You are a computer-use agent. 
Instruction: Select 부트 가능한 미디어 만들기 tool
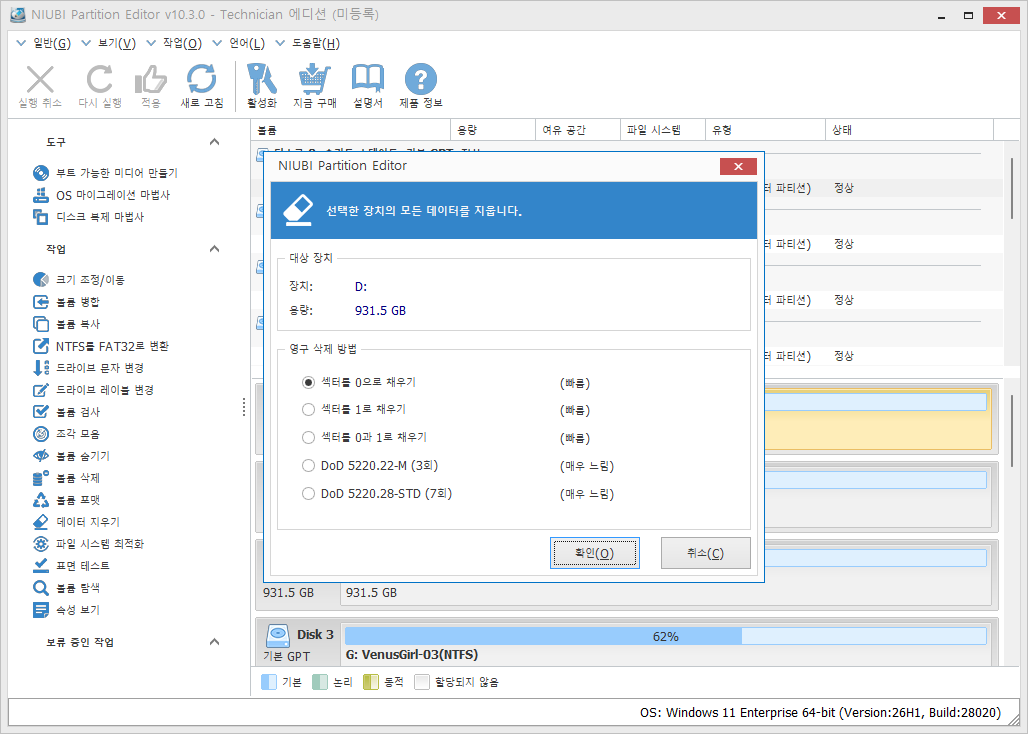(106, 173)
